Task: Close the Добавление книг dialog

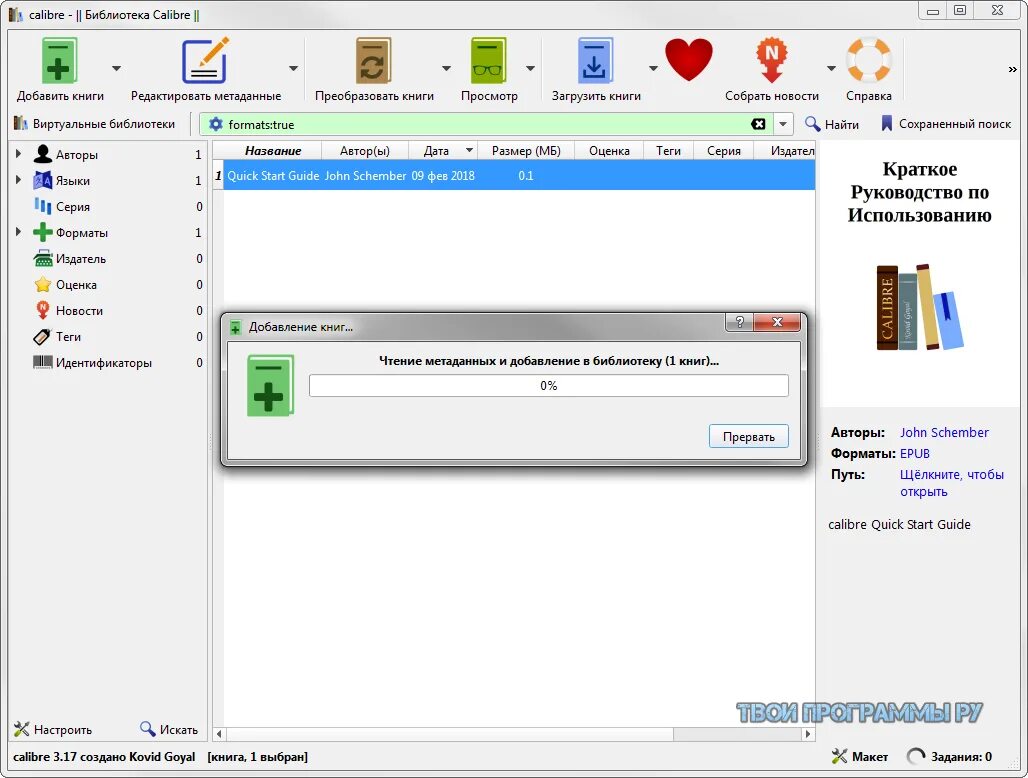Action: click(x=777, y=322)
